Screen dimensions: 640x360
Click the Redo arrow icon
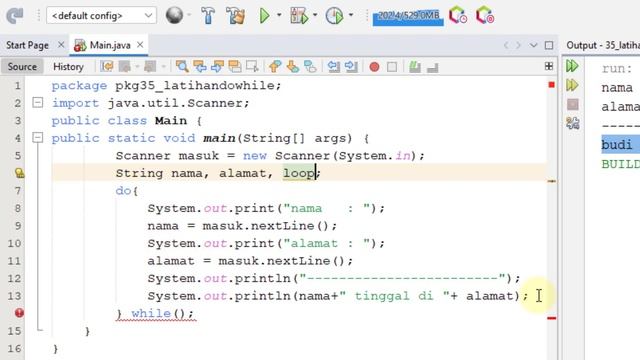point(15,16)
